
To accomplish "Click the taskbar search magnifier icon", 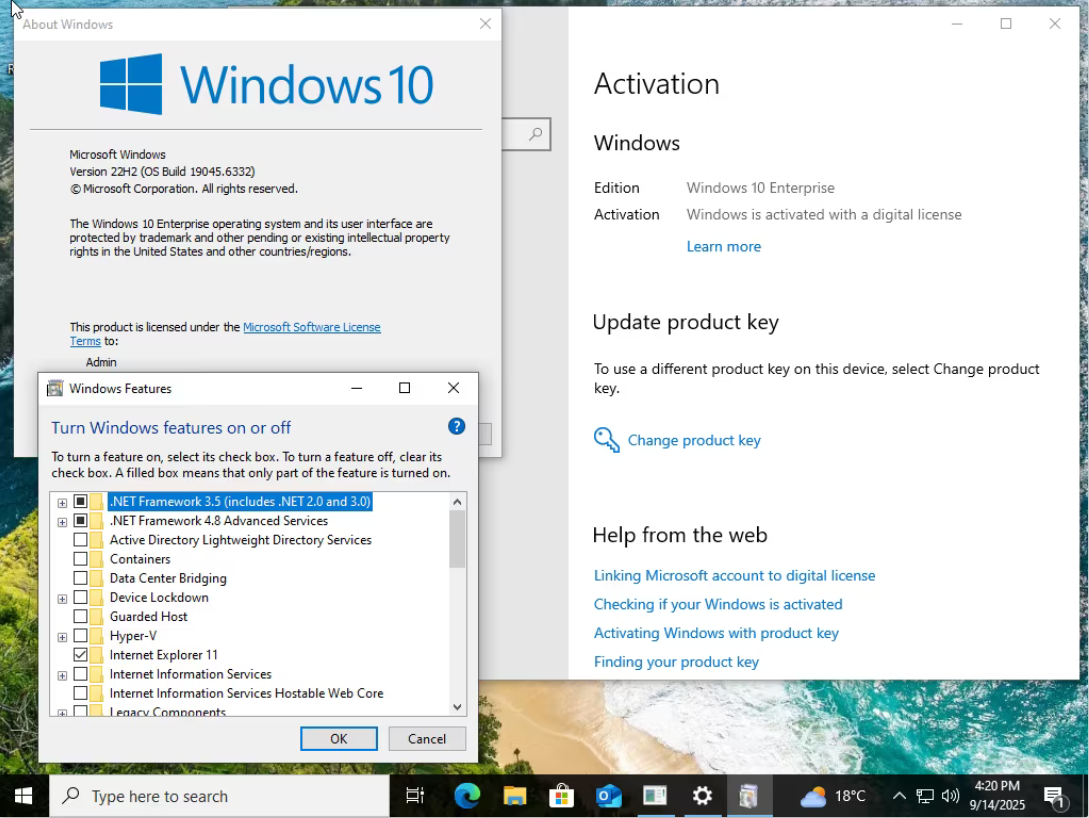I will click(71, 796).
